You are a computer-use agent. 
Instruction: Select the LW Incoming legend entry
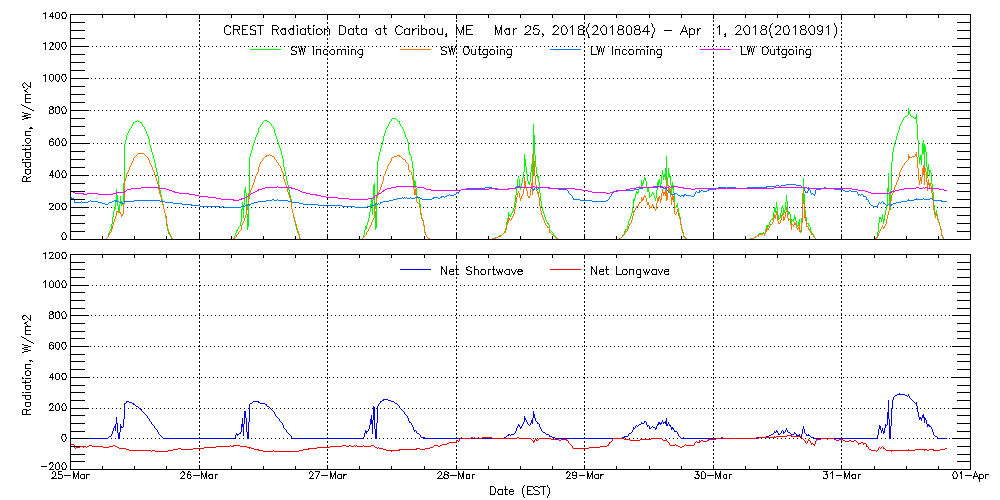coord(626,52)
